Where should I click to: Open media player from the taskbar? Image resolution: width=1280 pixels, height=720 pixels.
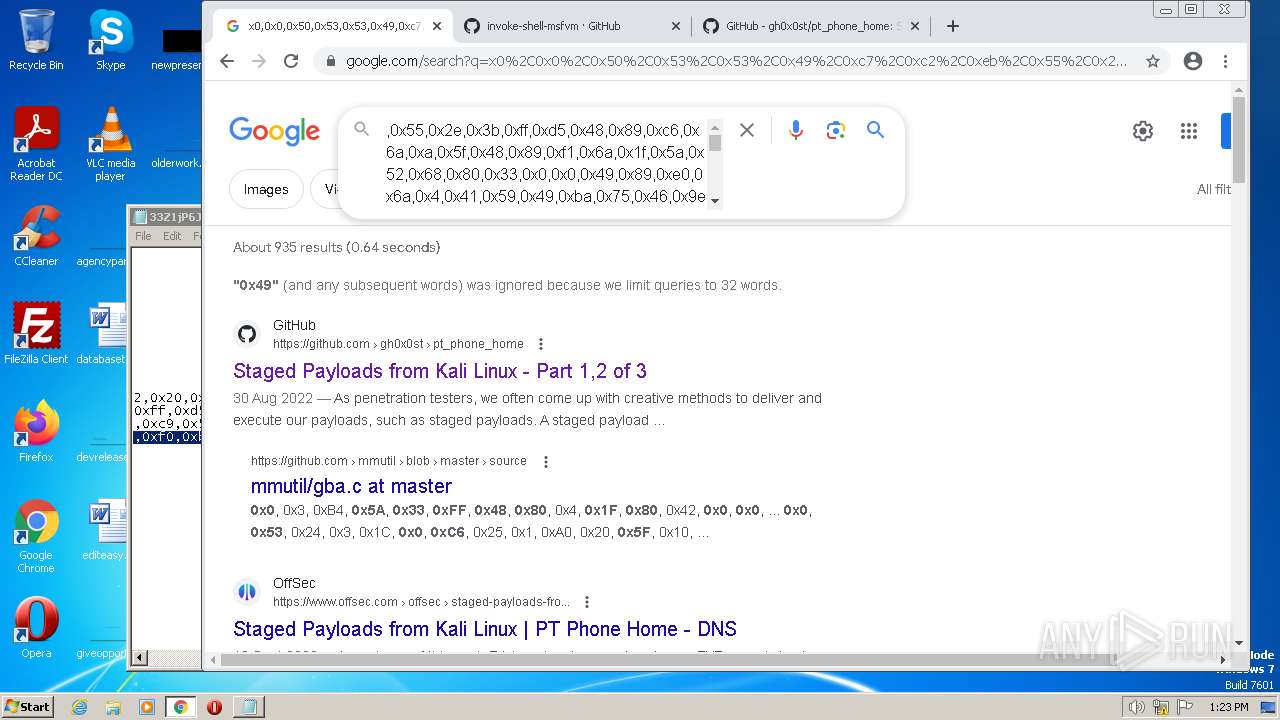pos(147,707)
